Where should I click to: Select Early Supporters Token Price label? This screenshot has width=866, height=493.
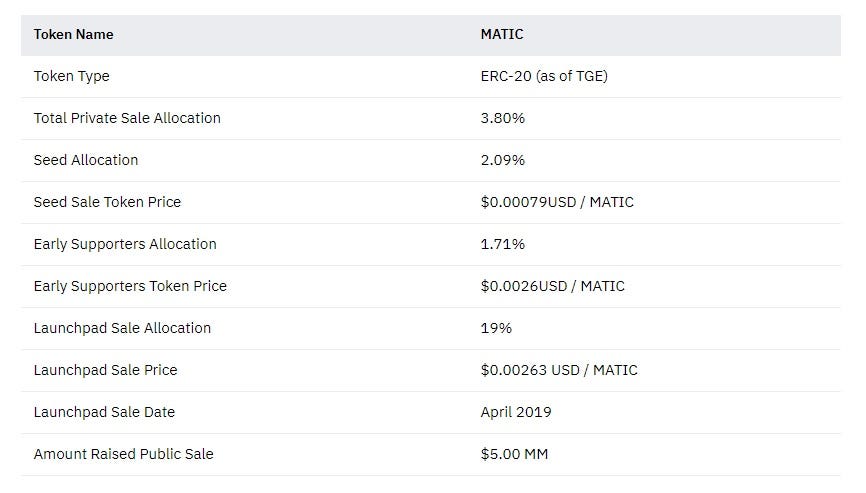pos(130,286)
